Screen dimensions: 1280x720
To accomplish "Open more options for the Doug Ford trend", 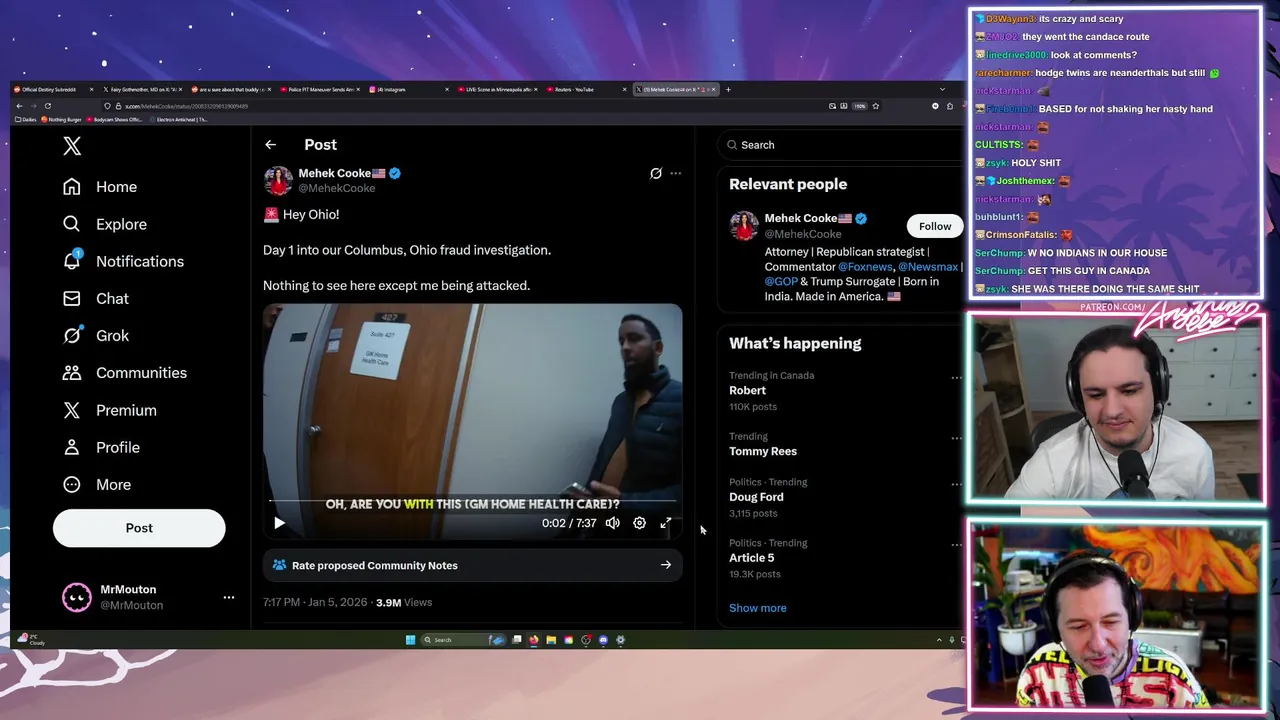I will (956, 483).
